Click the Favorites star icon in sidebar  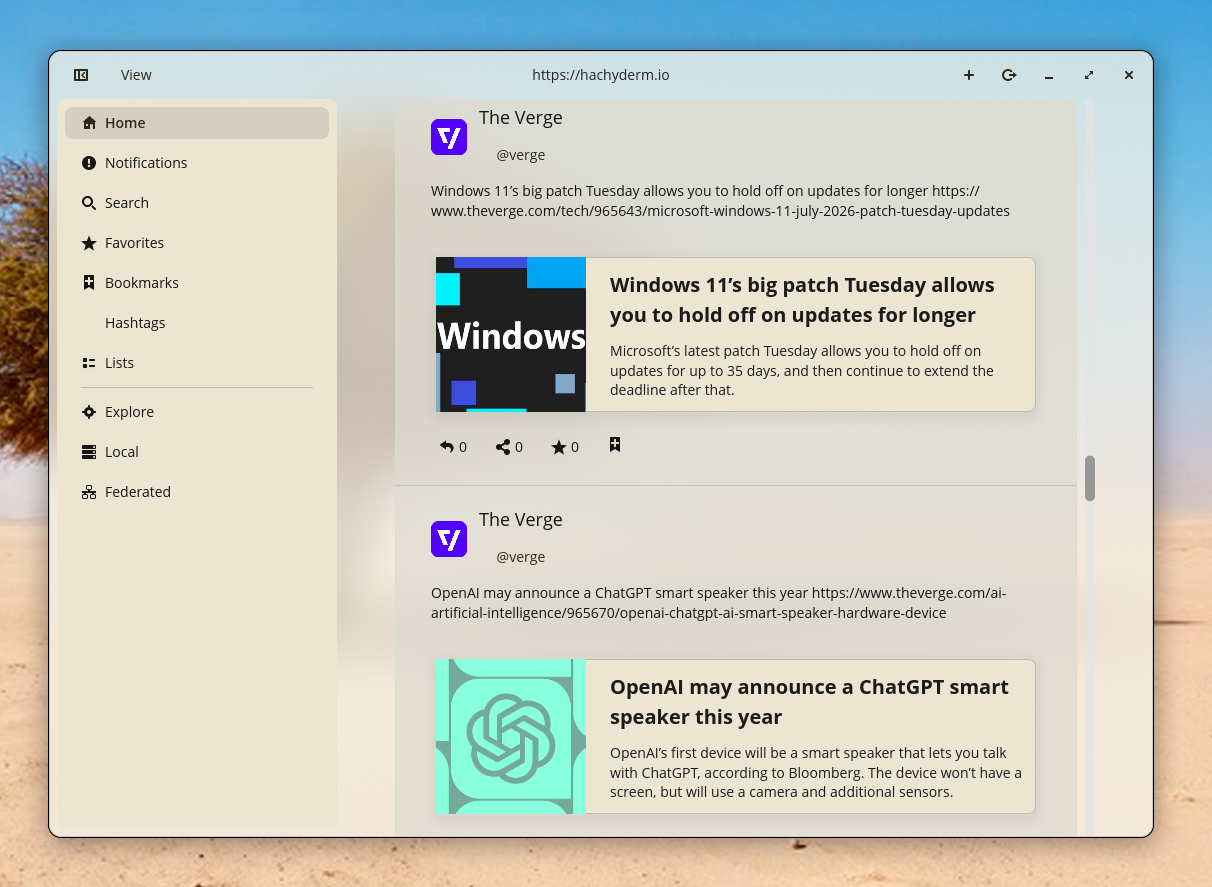click(x=89, y=243)
